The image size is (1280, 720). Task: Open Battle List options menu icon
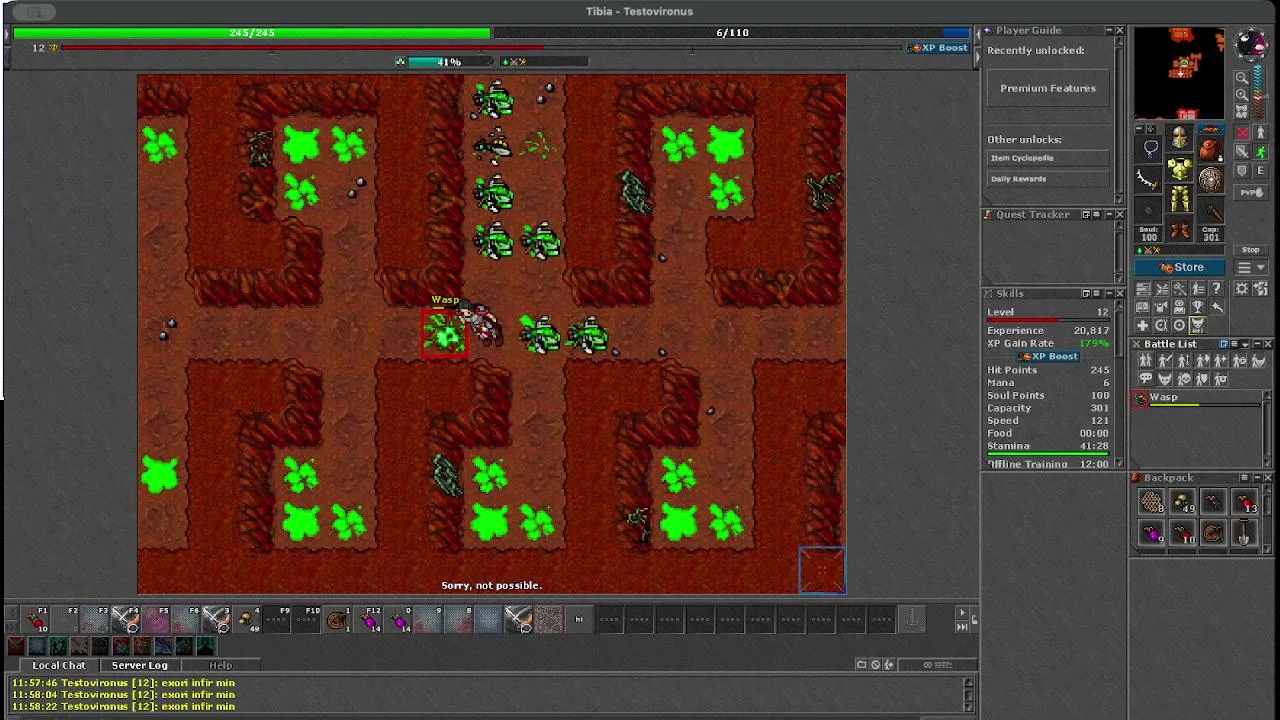tap(1234, 344)
